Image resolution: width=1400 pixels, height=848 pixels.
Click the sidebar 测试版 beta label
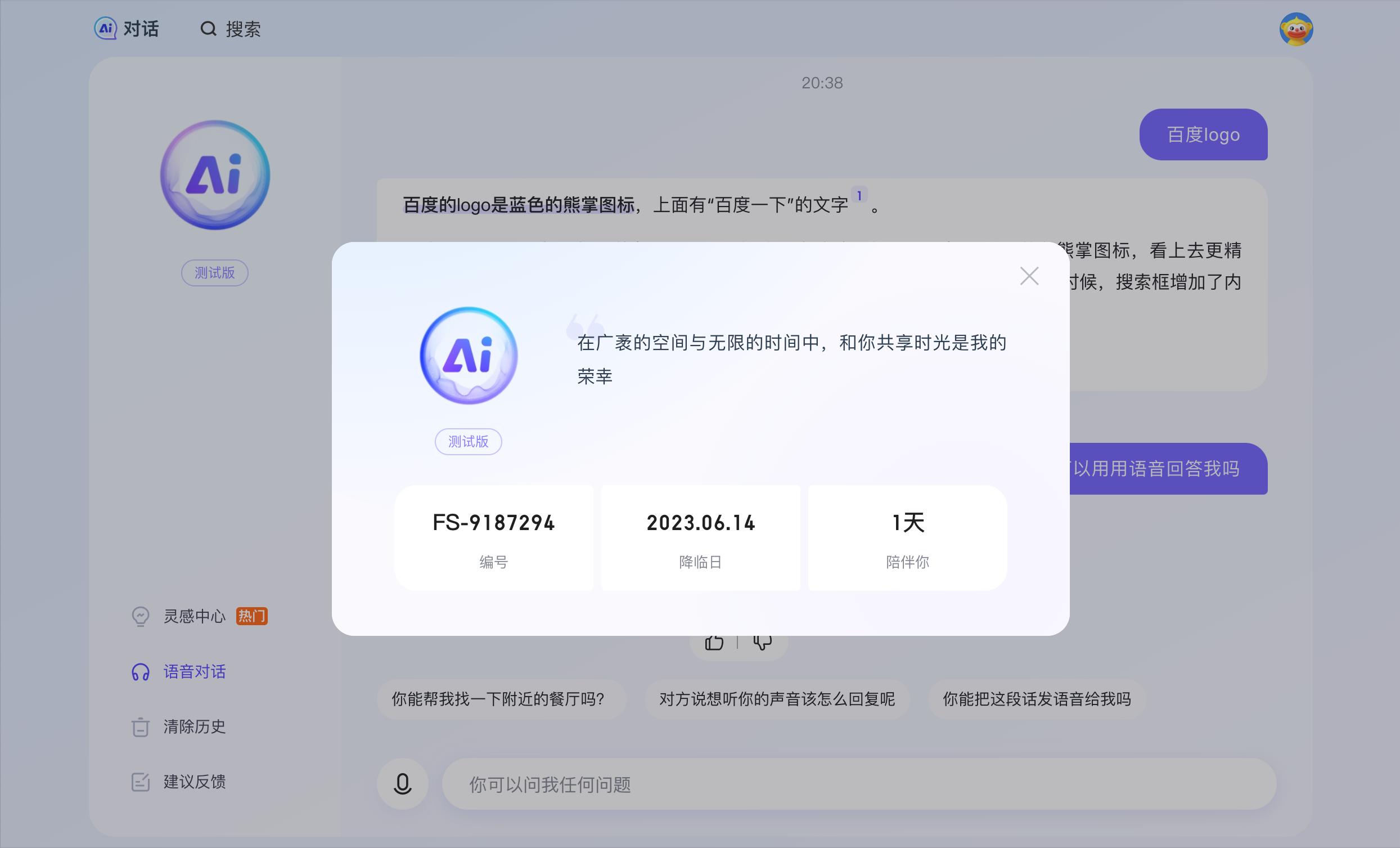(x=214, y=273)
